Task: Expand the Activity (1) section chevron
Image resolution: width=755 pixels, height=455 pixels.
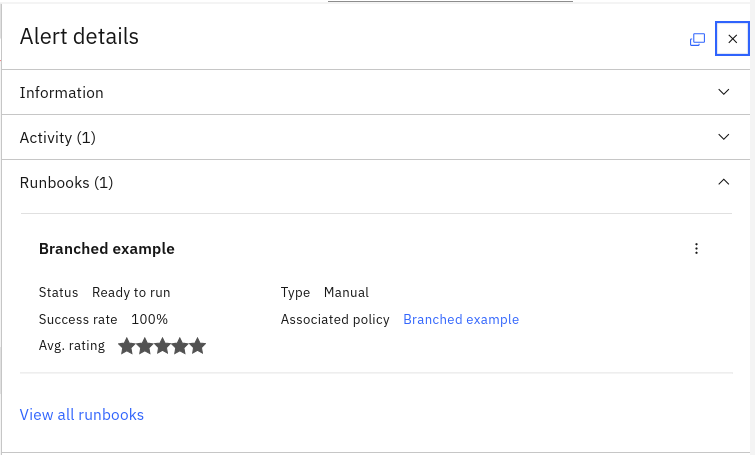Action: point(723,137)
